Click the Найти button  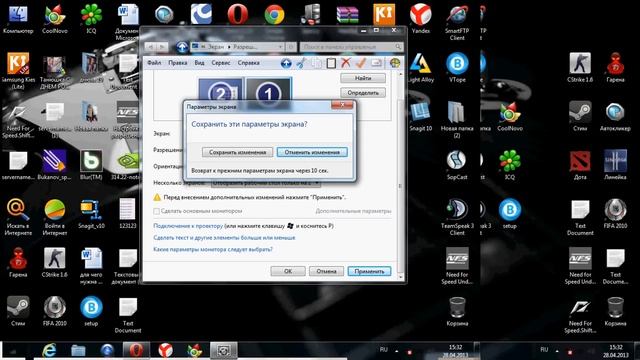click(363, 78)
